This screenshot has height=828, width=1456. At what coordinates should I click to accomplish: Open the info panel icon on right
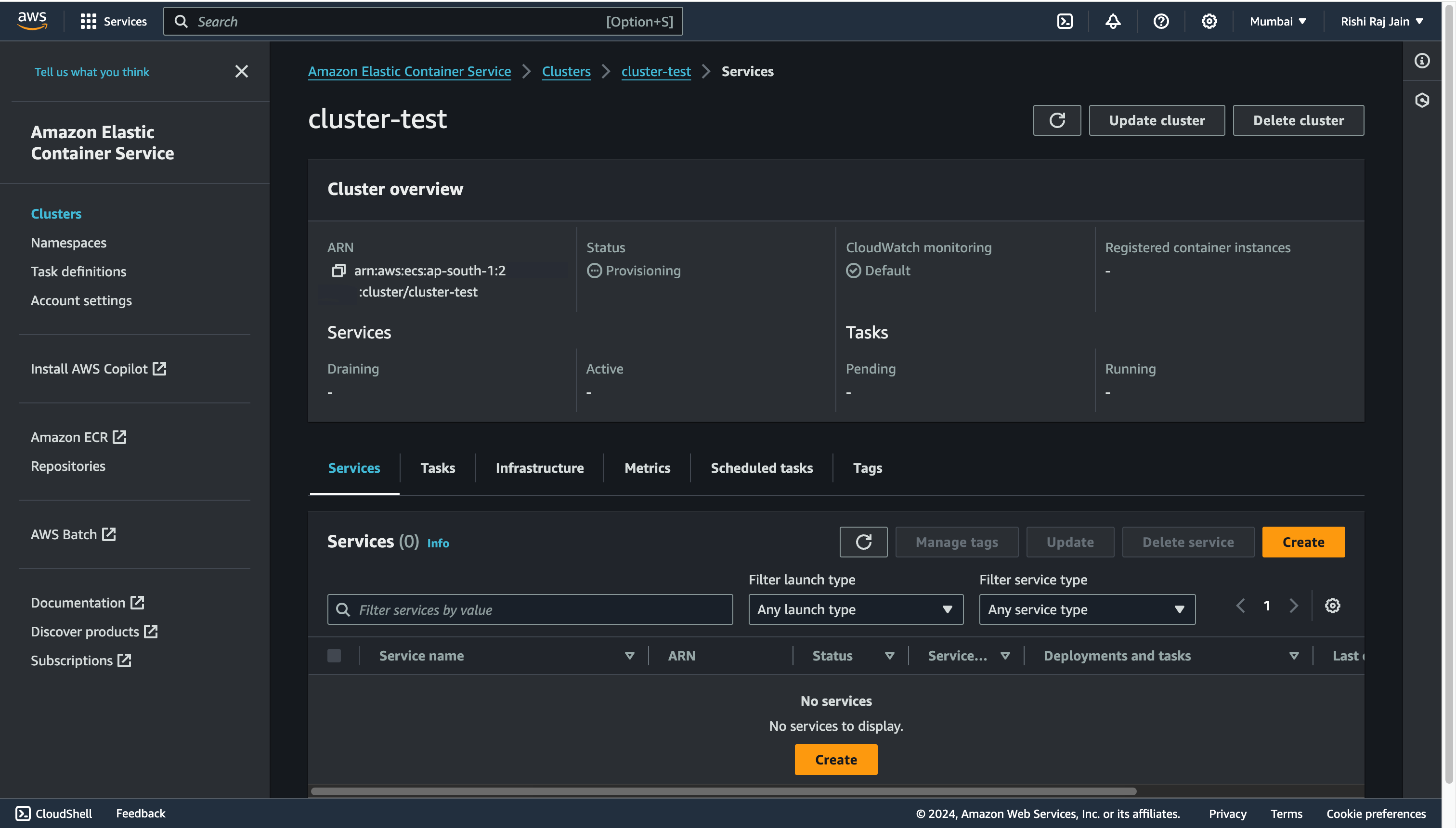coord(1422,61)
